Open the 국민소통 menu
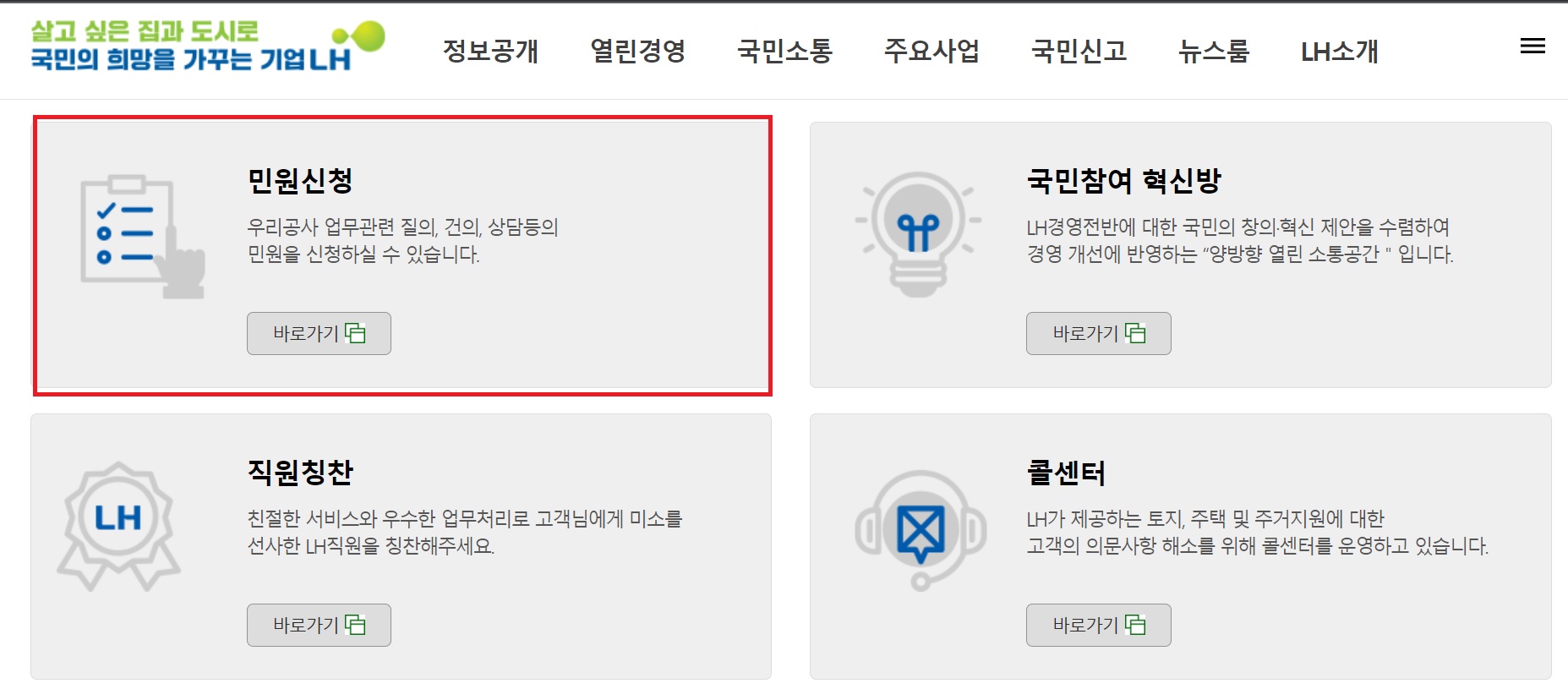Screen dimensions: 1568x689 tap(785, 51)
